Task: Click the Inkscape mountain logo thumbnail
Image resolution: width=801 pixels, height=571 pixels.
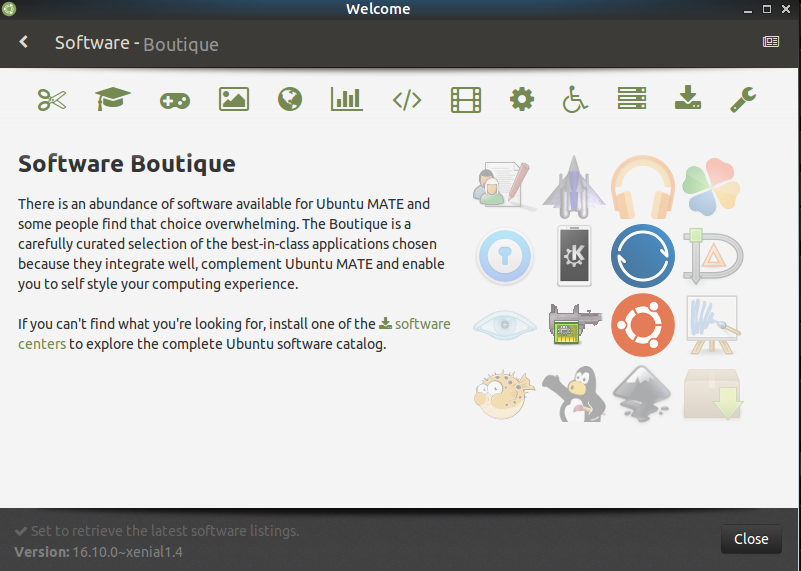Action: [x=642, y=394]
